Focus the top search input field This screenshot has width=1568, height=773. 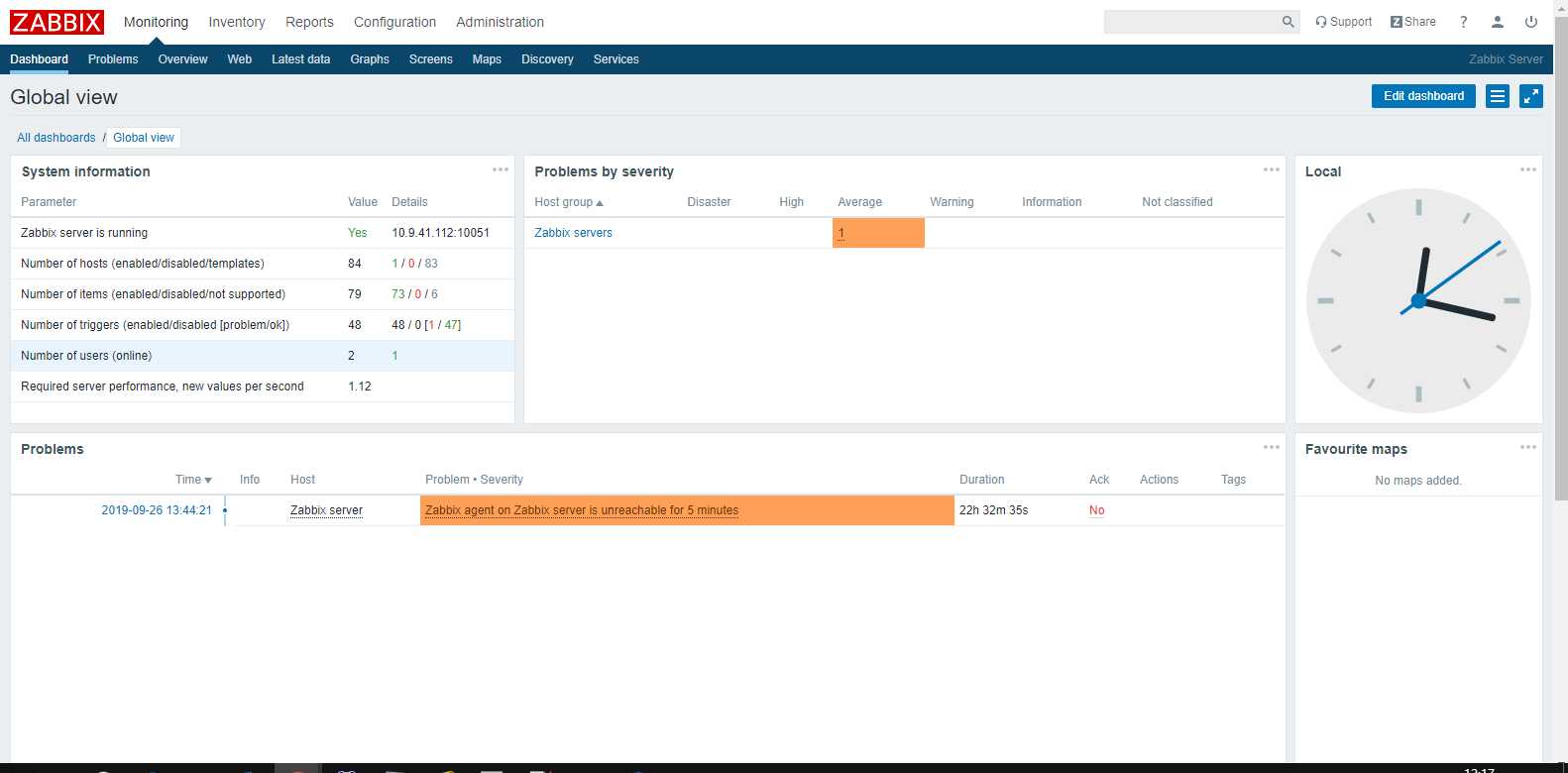tap(1191, 22)
